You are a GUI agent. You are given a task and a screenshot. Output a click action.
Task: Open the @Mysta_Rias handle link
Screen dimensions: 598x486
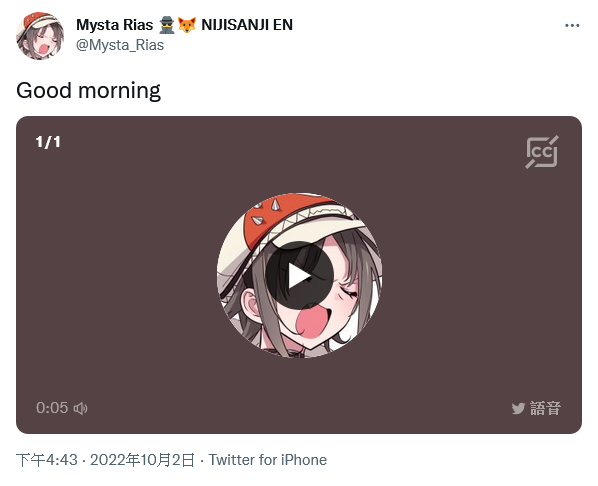point(120,45)
